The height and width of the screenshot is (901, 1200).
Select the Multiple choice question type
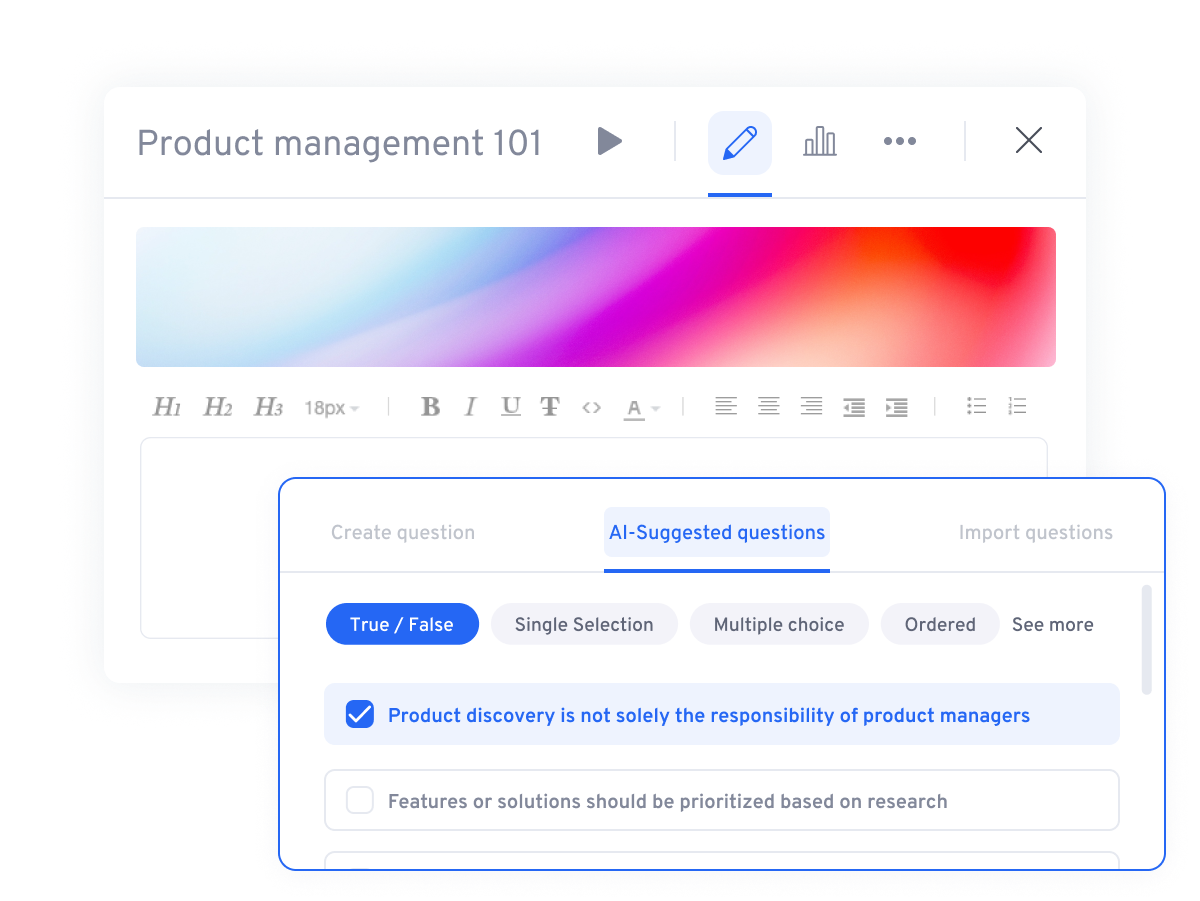click(779, 624)
